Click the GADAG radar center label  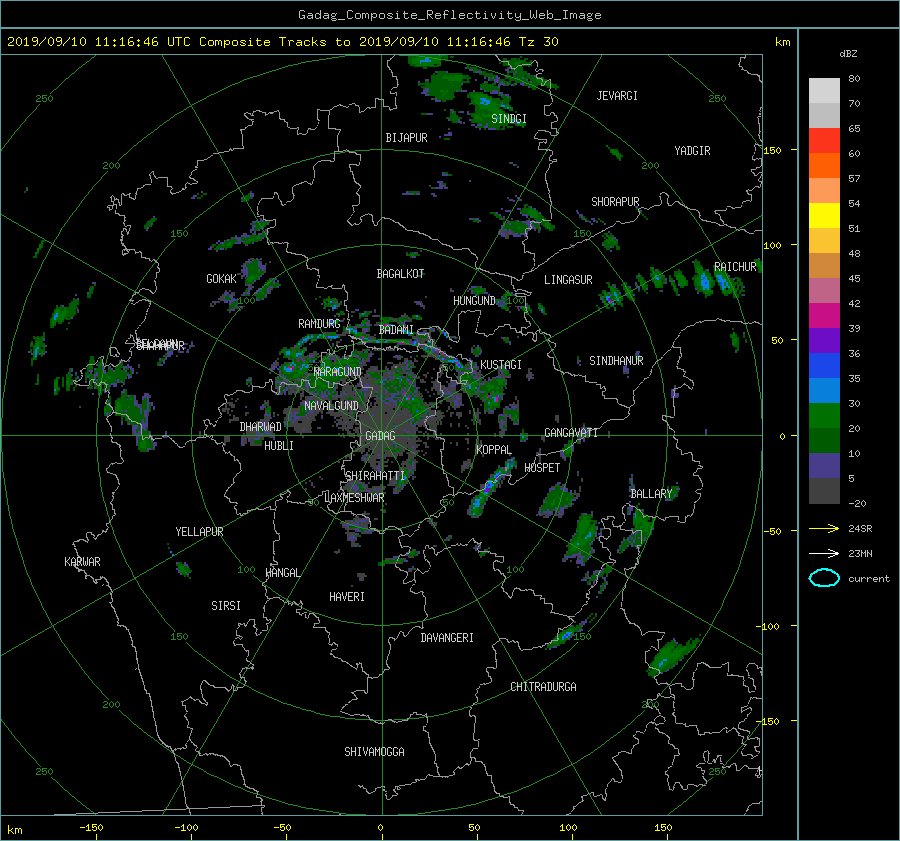click(380, 436)
